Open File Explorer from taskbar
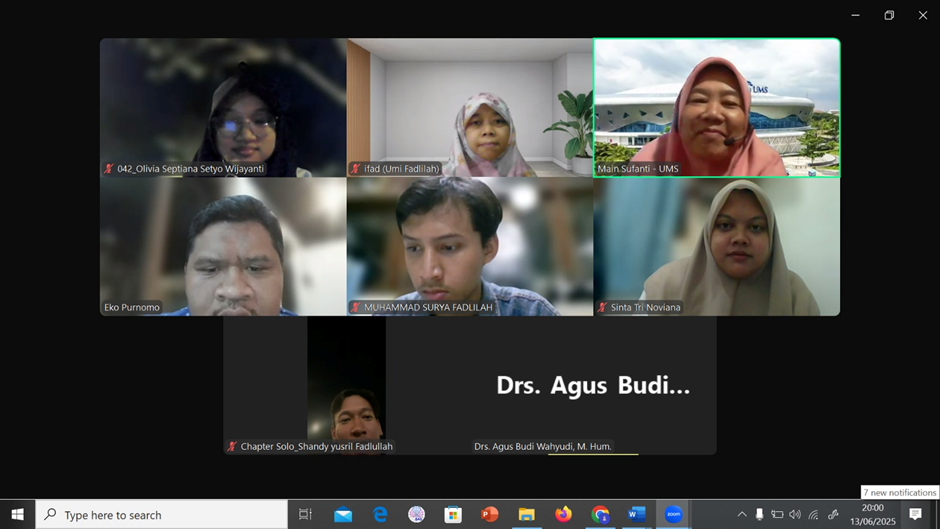The width and height of the screenshot is (940, 529). 526,514
